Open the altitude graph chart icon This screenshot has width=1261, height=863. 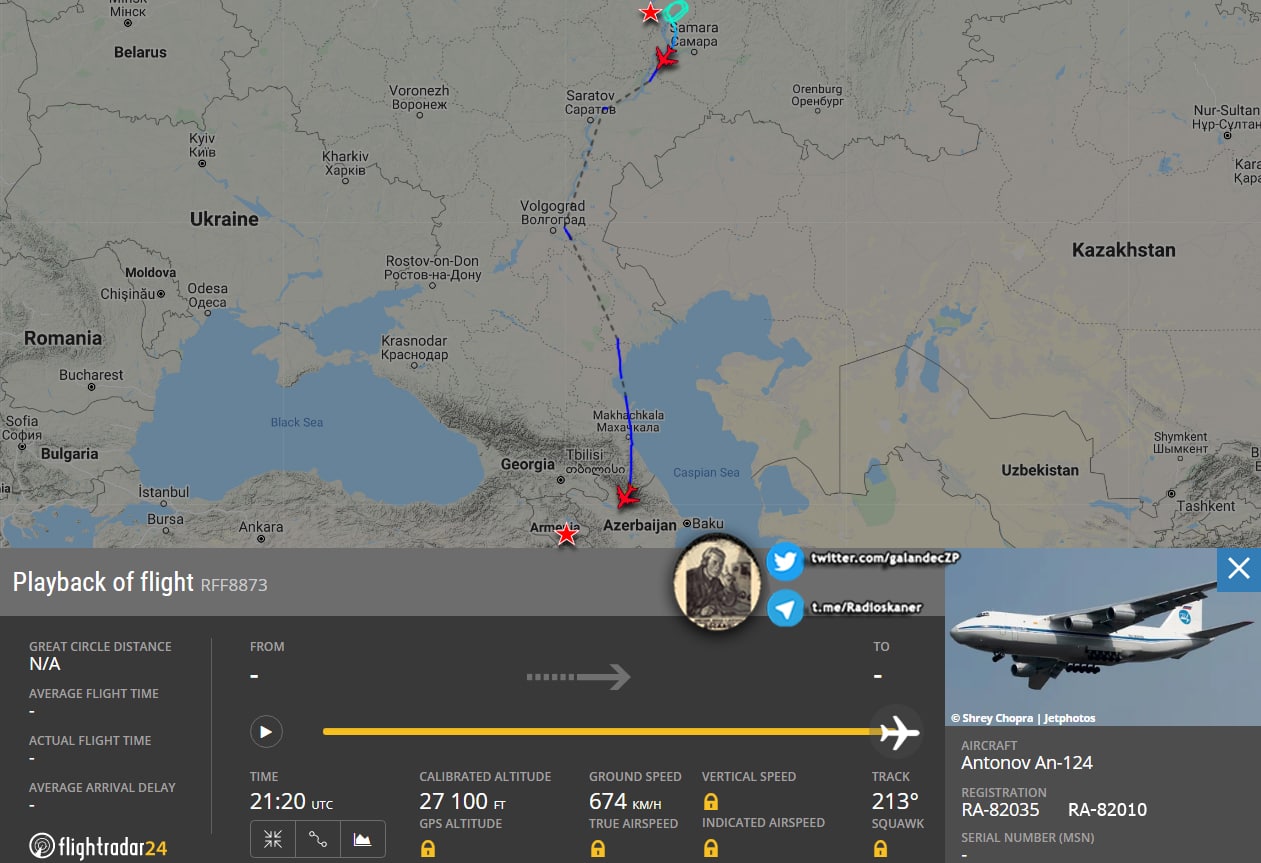[x=363, y=840]
